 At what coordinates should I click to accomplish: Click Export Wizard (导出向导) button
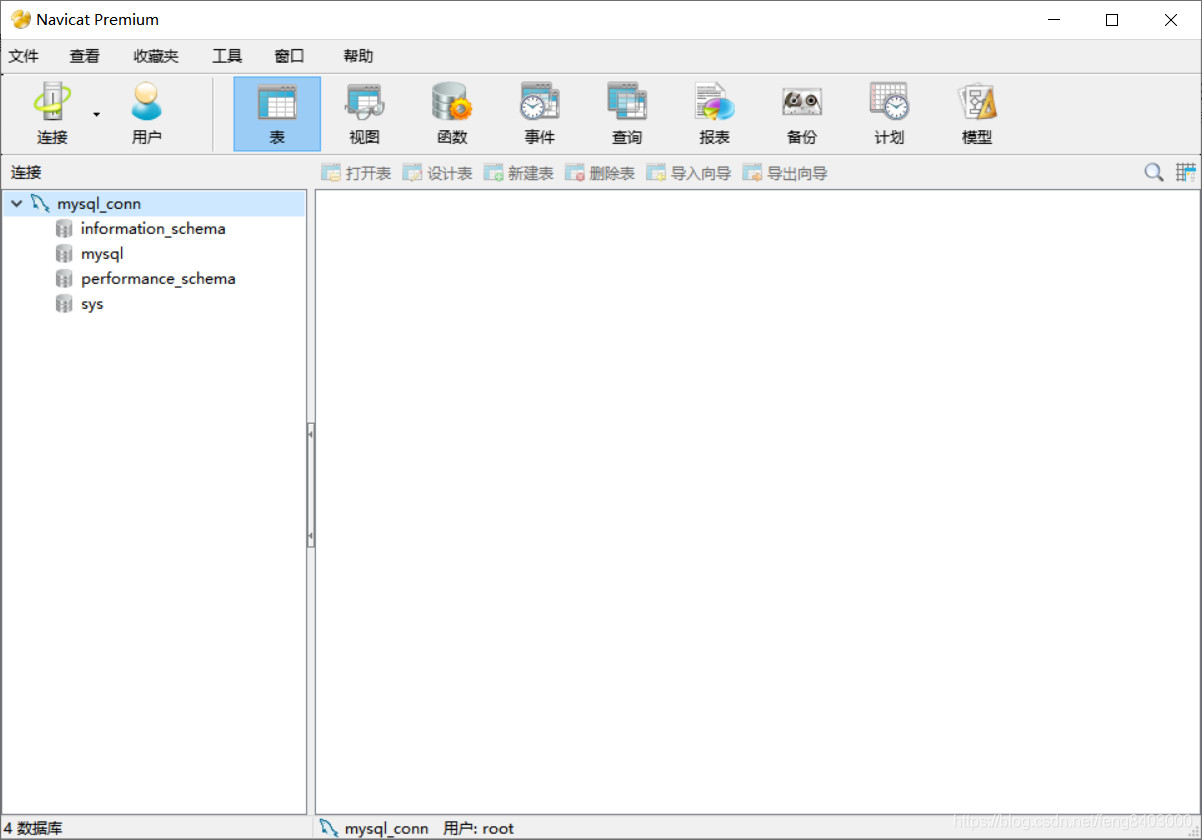(x=785, y=173)
